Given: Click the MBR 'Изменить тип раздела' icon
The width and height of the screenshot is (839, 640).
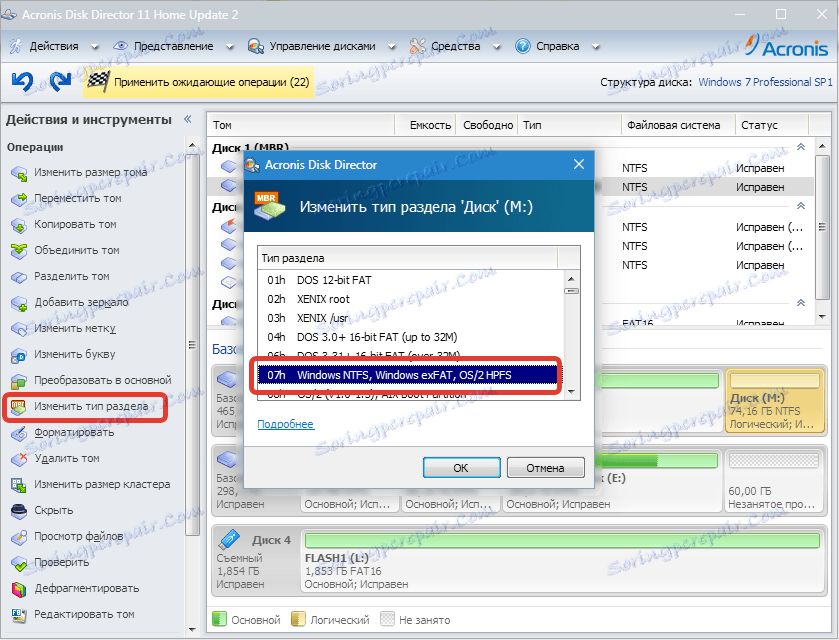Looking at the screenshot, I should click(x=19, y=407).
